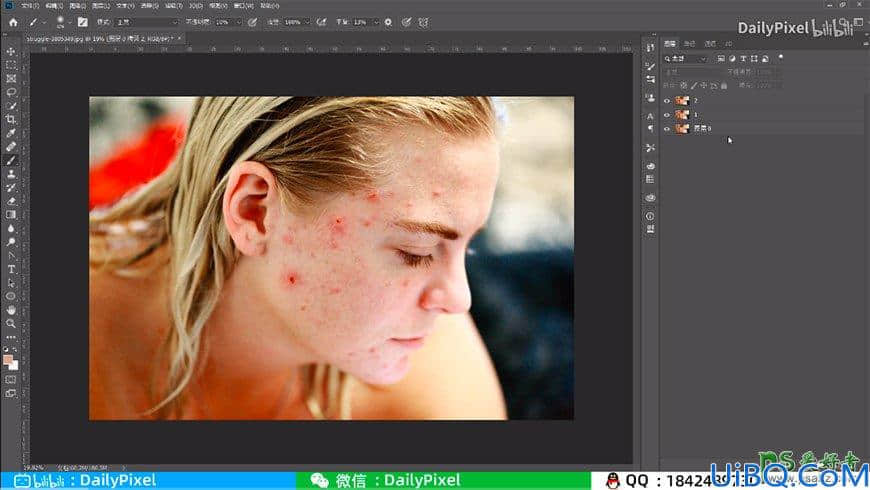Click the background color swatch

click(14, 366)
